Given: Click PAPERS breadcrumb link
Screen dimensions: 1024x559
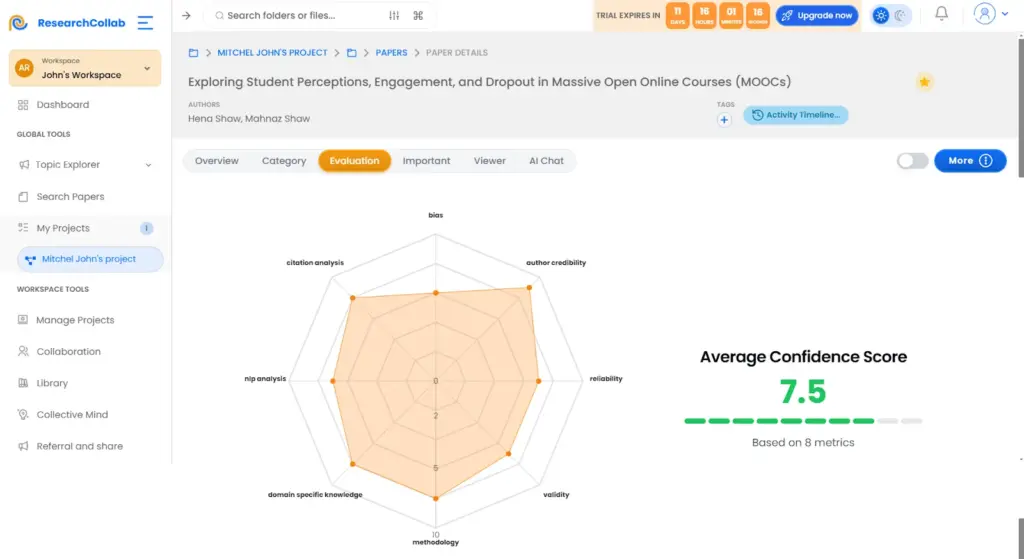Looking at the screenshot, I should [x=391, y=53].
